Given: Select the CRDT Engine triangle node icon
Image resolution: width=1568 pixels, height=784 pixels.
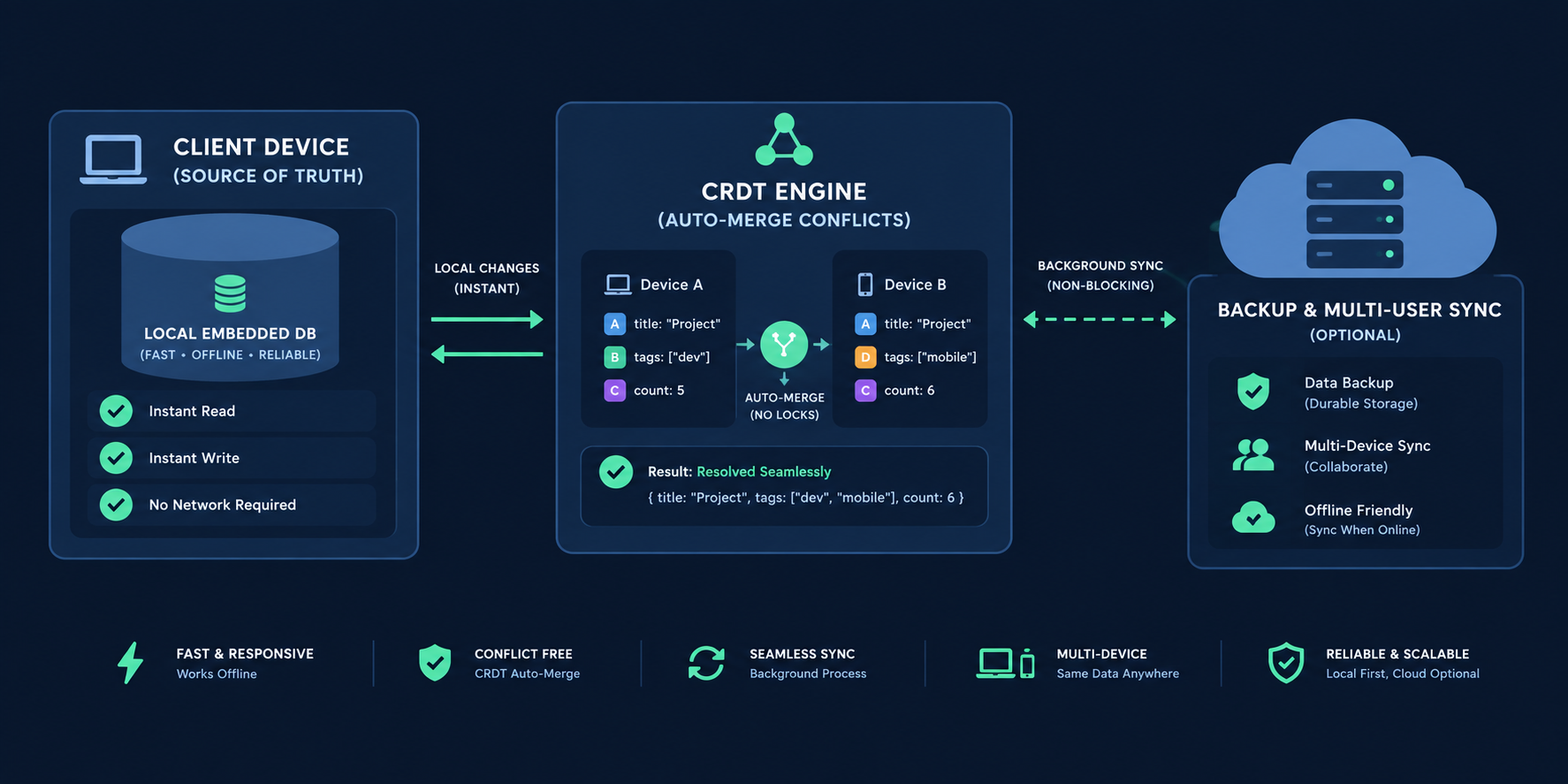Looking at the screenshot, I should point(784,140).
